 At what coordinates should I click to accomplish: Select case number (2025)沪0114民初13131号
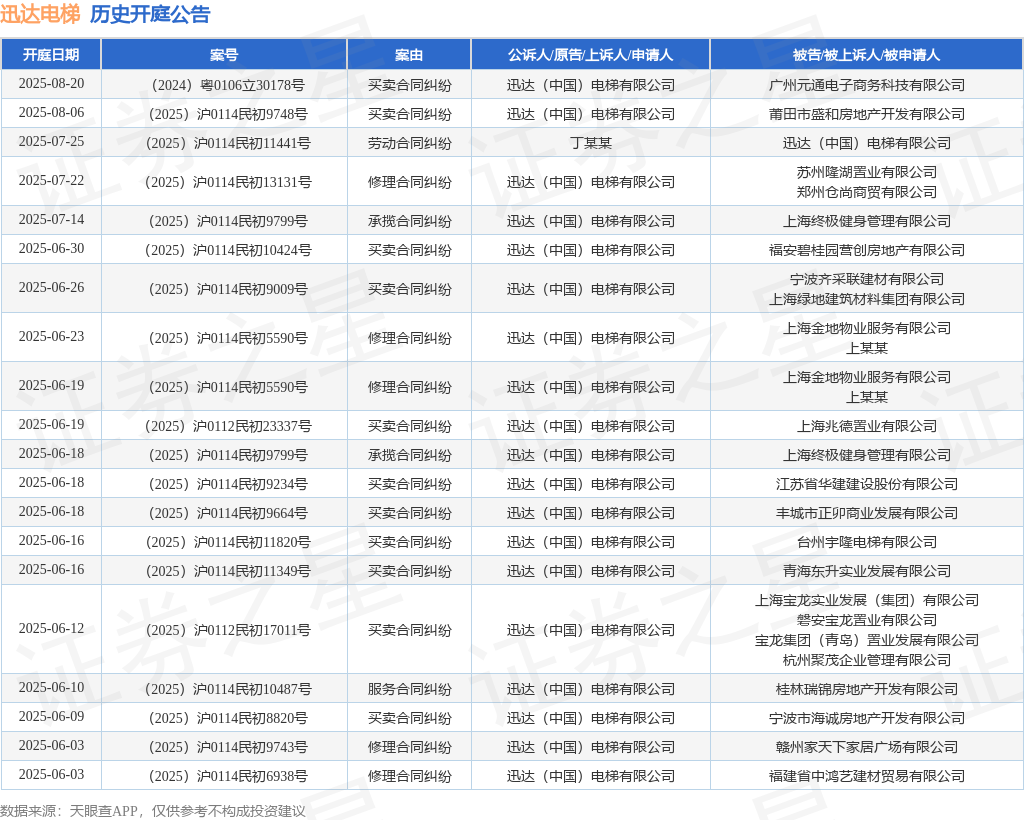point(224,182)
